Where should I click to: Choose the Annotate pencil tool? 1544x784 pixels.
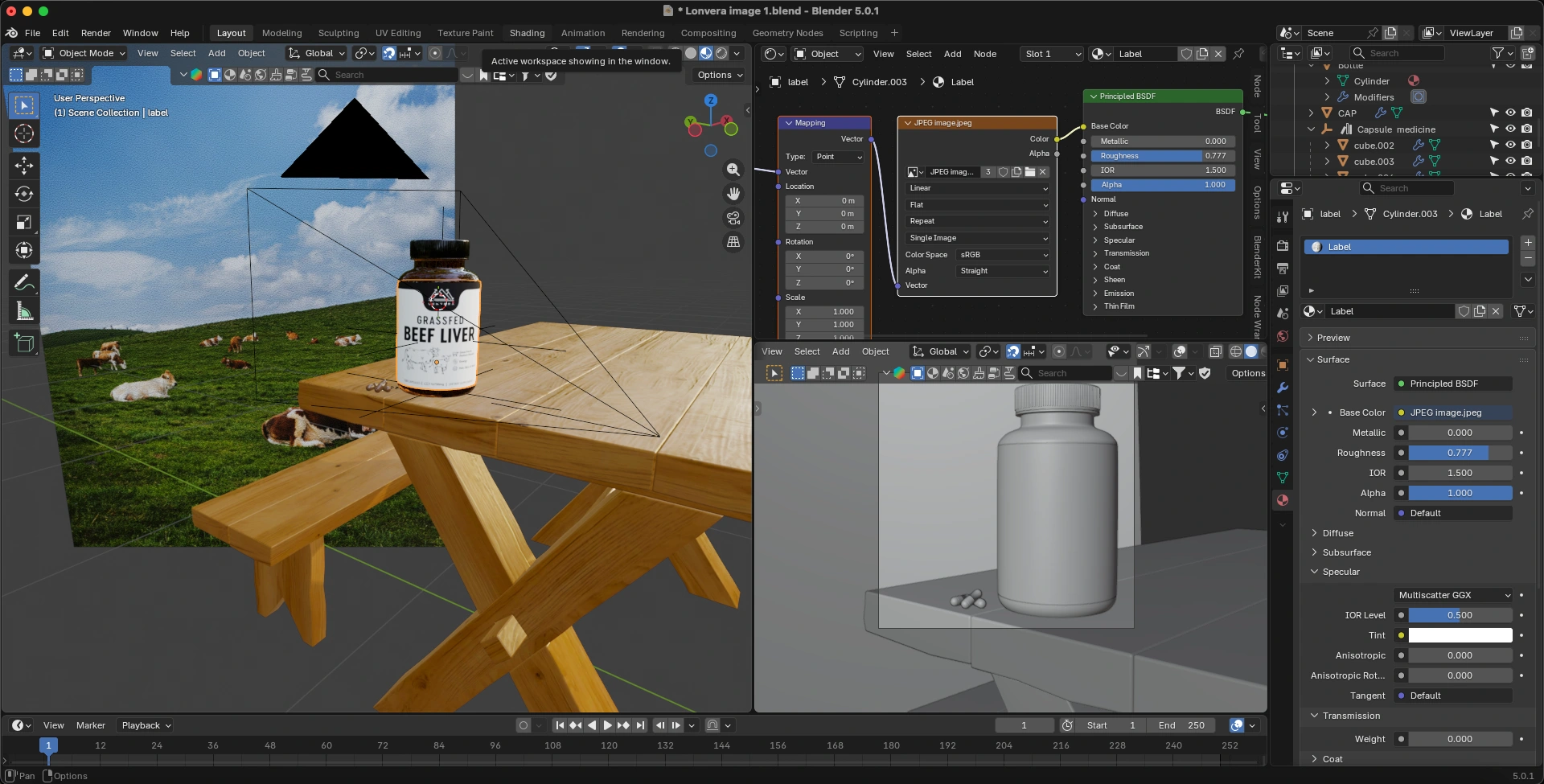click(24, 283)
